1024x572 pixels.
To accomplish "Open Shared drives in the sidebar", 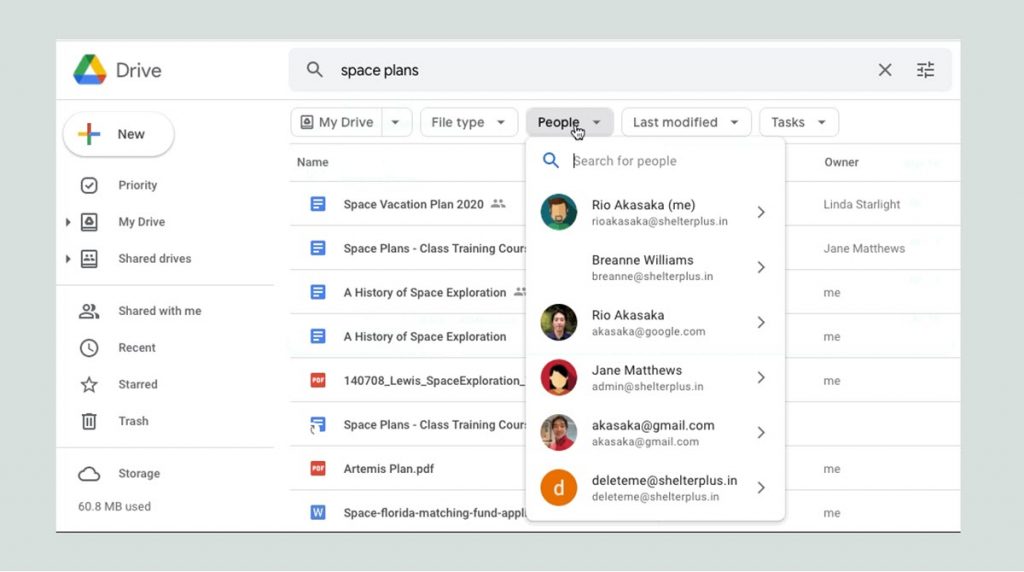I will click(x=155, y=259).
